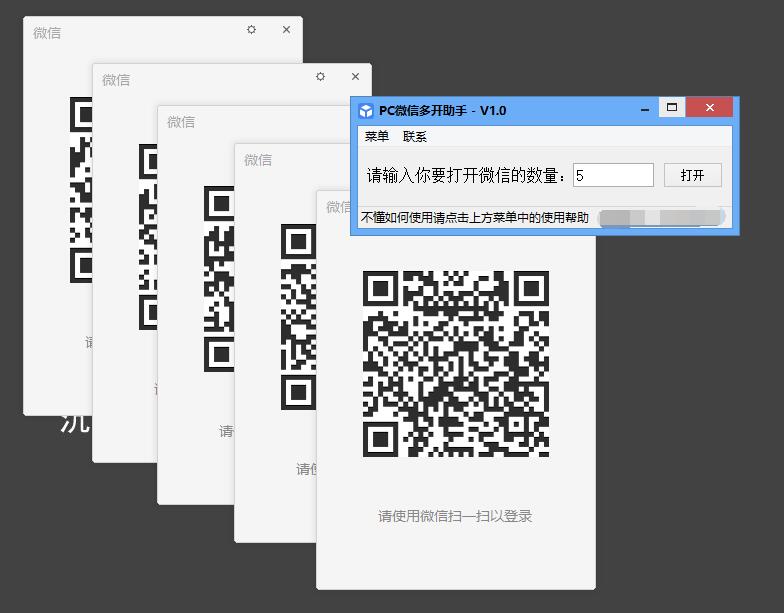Click the PC微信多开助手 app icon in title bar
Viewport: 784px width, 613px height.
[x=366, y=110]
